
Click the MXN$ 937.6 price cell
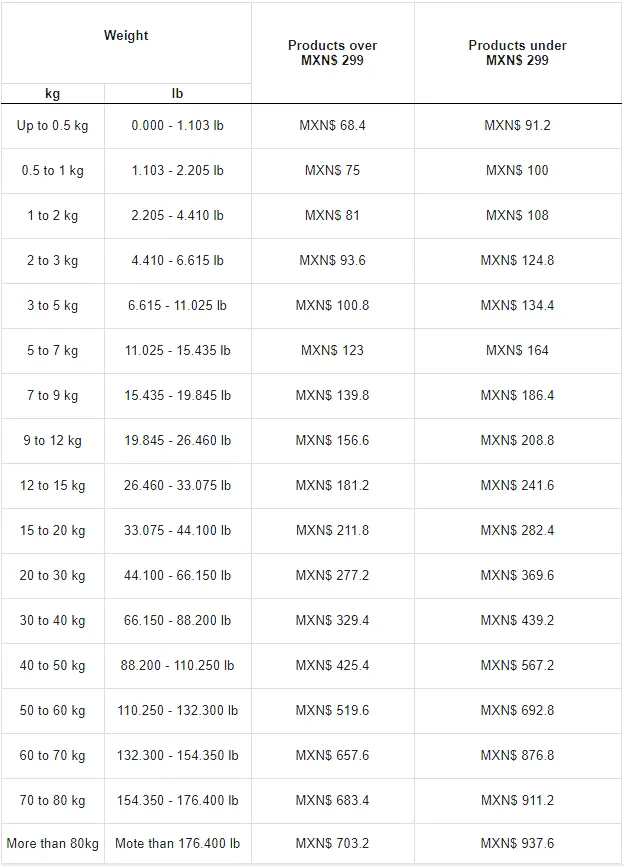click(x=517, y=843)
